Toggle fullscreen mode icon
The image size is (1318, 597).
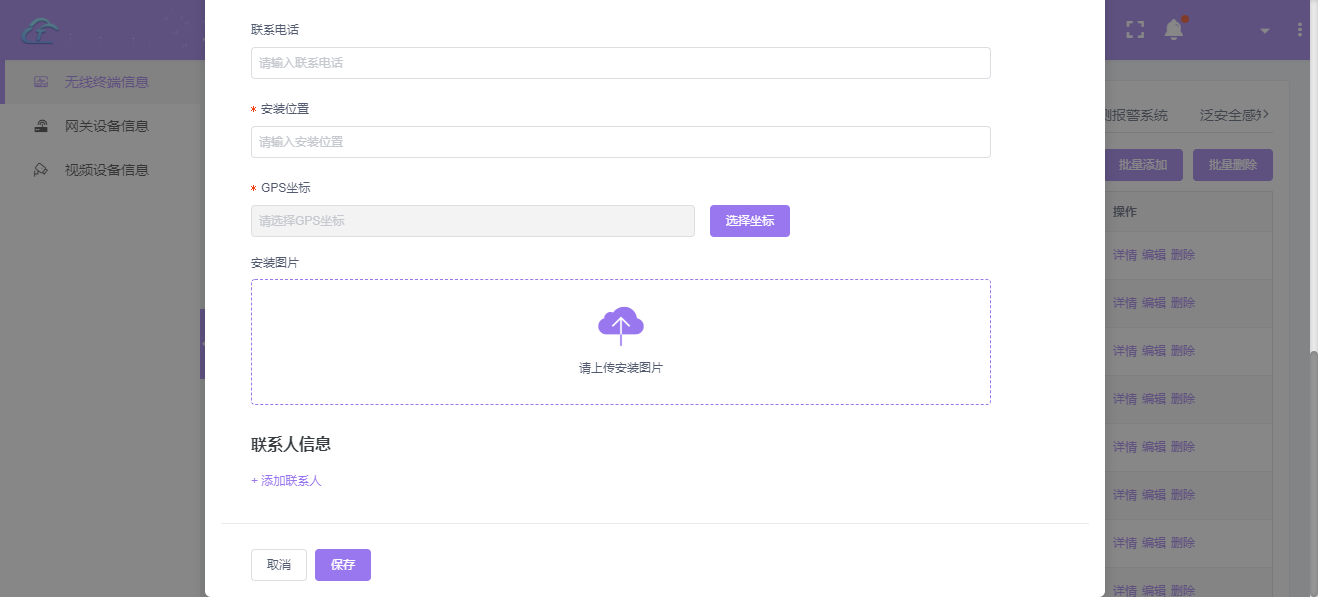click(1134, 30)
